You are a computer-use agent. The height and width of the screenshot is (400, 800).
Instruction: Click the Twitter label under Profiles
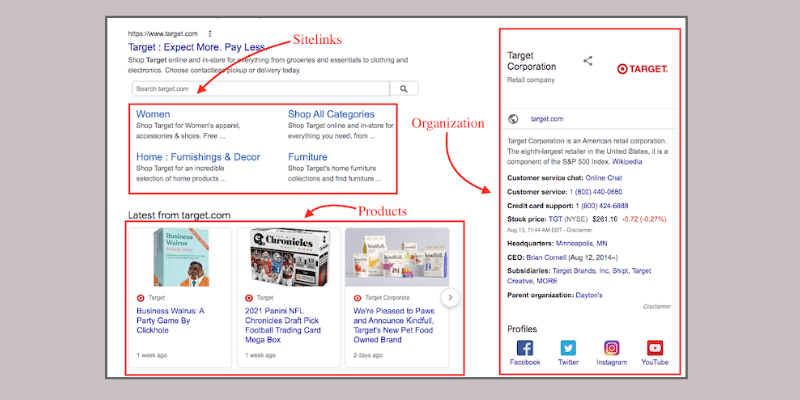coord(568,362)
